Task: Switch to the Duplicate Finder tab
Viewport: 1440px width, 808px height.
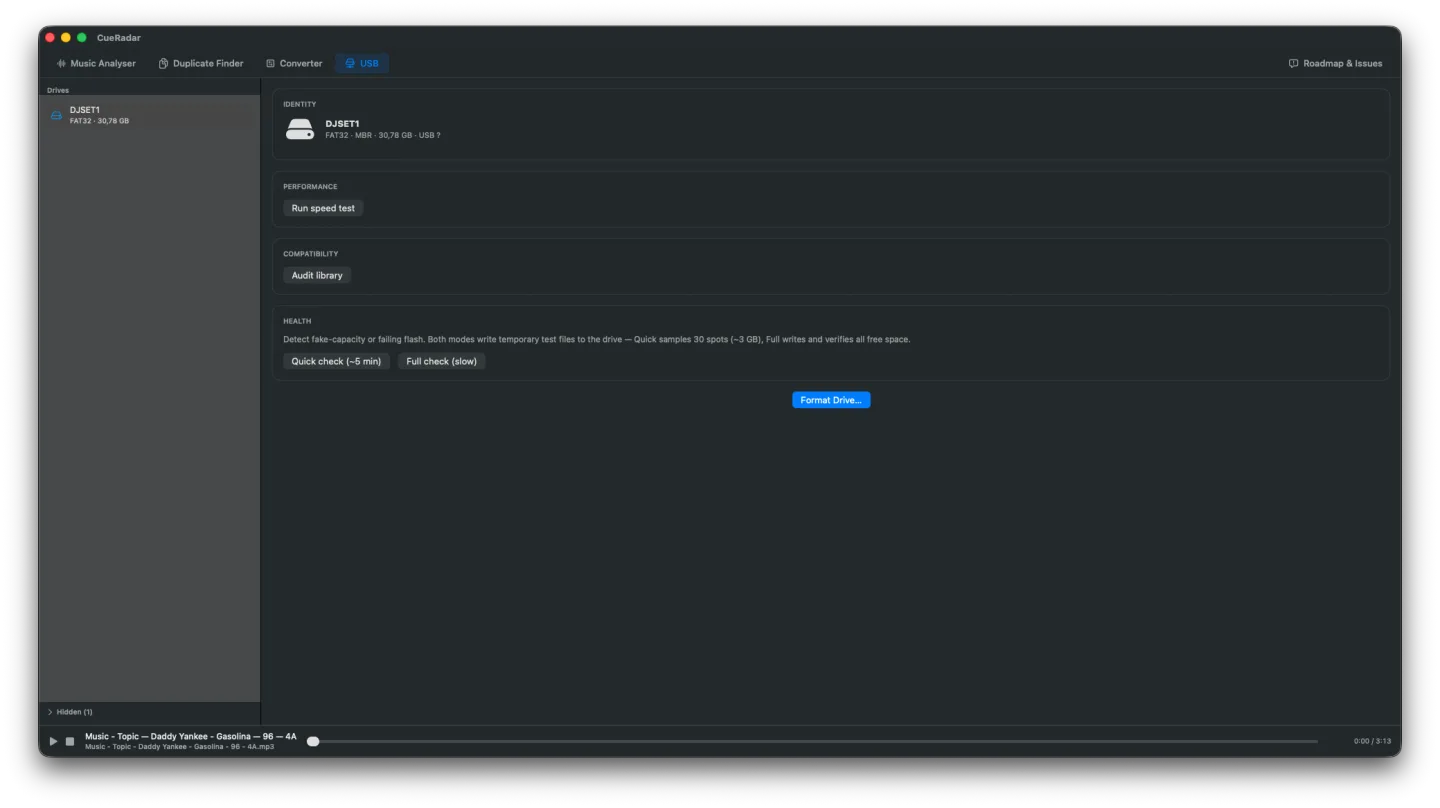Action: (201, 63)
